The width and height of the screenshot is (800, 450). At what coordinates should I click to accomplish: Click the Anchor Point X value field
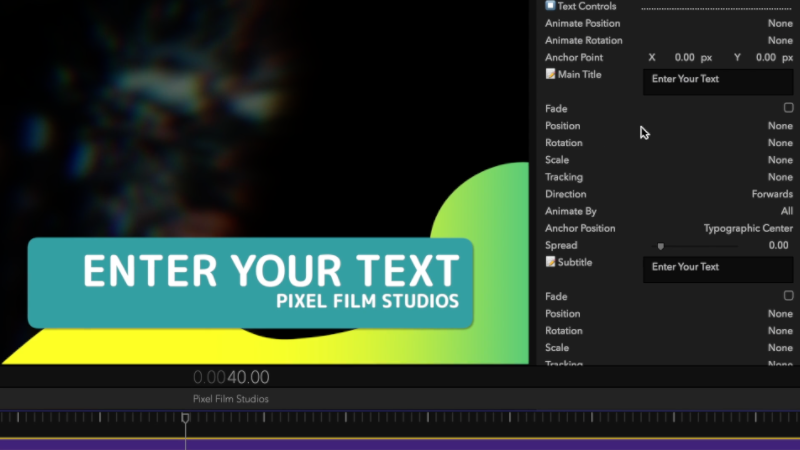point(684,58)
